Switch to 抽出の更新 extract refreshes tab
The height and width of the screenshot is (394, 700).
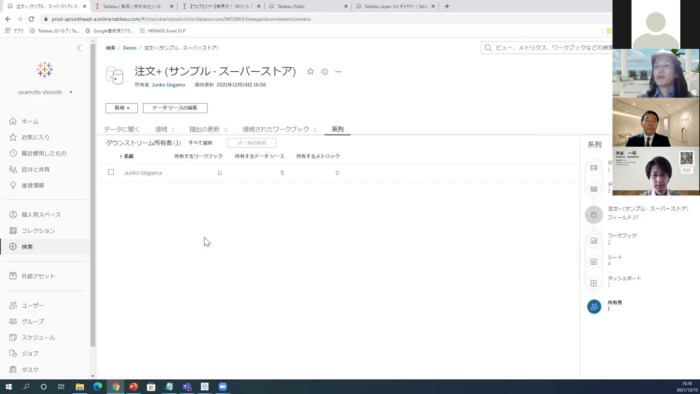point(208,129)
